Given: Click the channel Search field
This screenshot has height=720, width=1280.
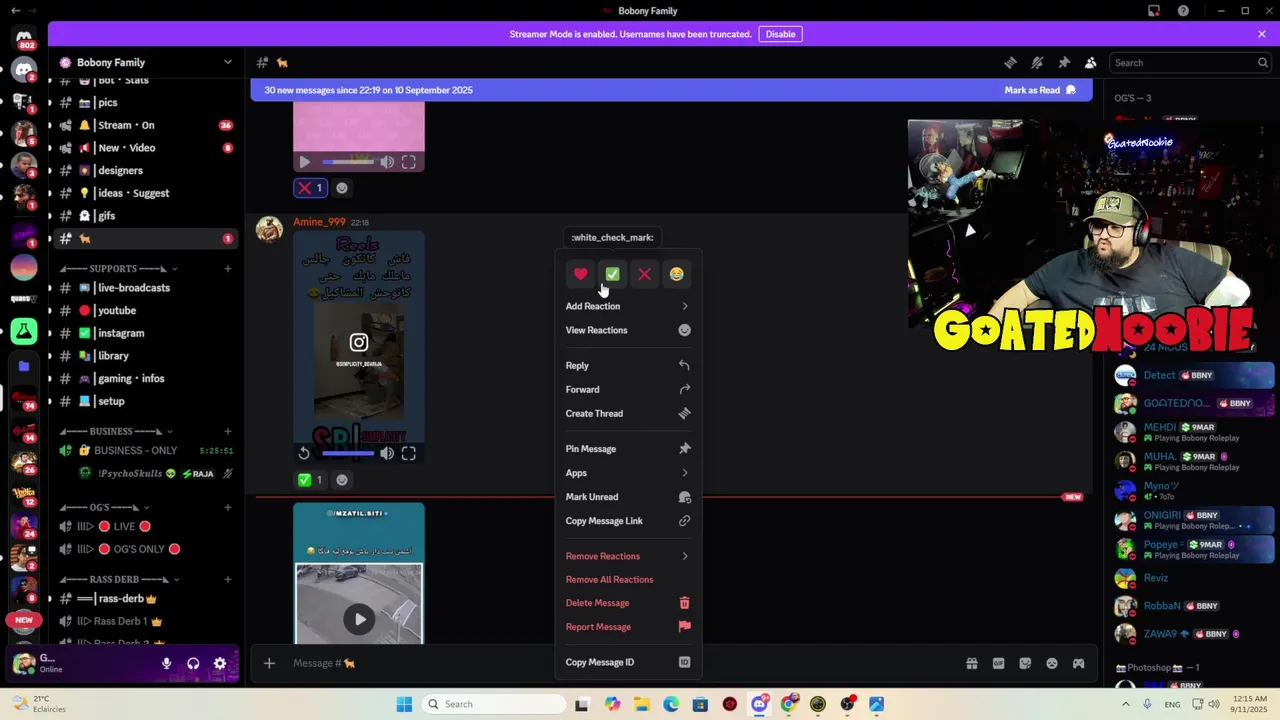Looking at the screenshot, I should 1190,63.
